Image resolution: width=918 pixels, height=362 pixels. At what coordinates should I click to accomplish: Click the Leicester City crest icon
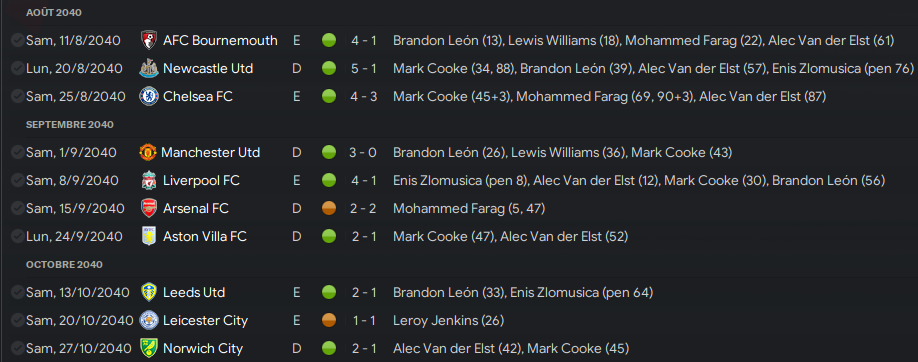(149, 320)
